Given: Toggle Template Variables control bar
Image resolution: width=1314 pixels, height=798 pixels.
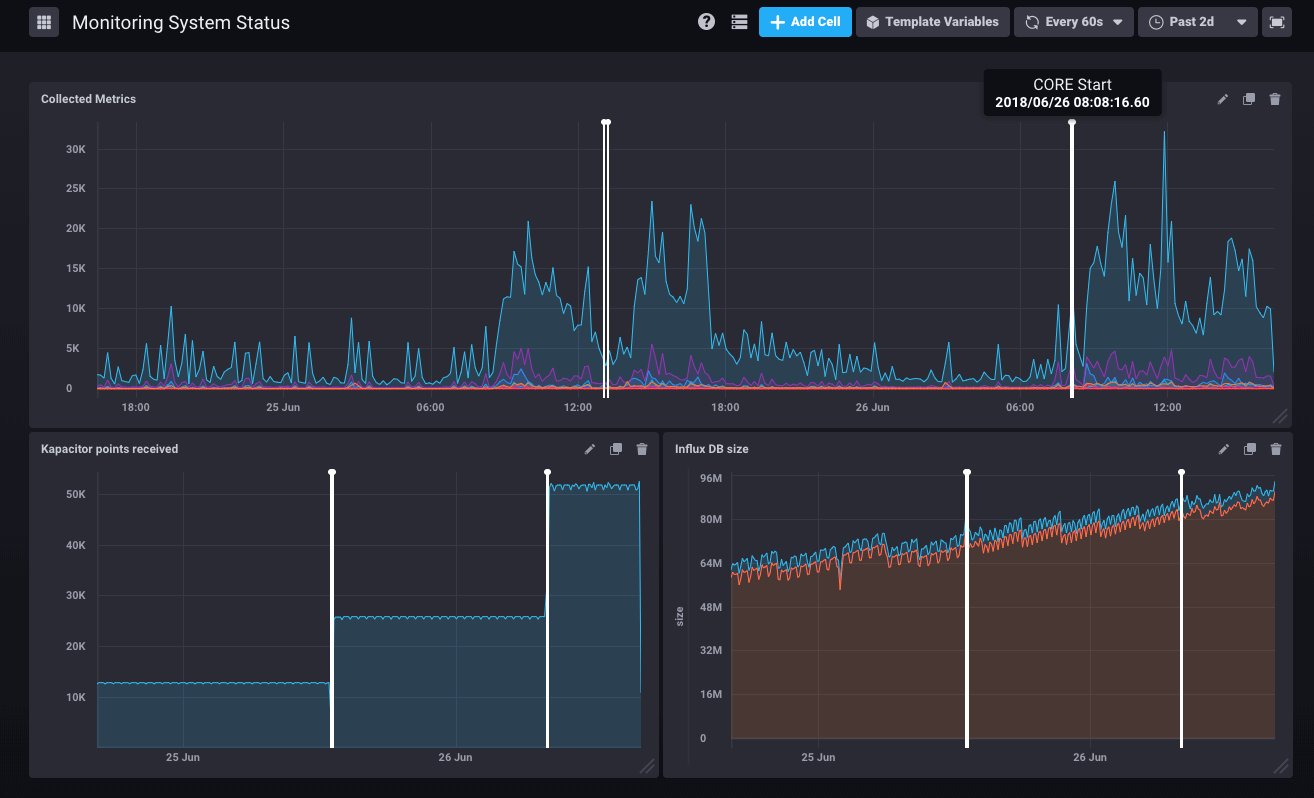Looking at the screenshot, I should [x=932, y=22].
